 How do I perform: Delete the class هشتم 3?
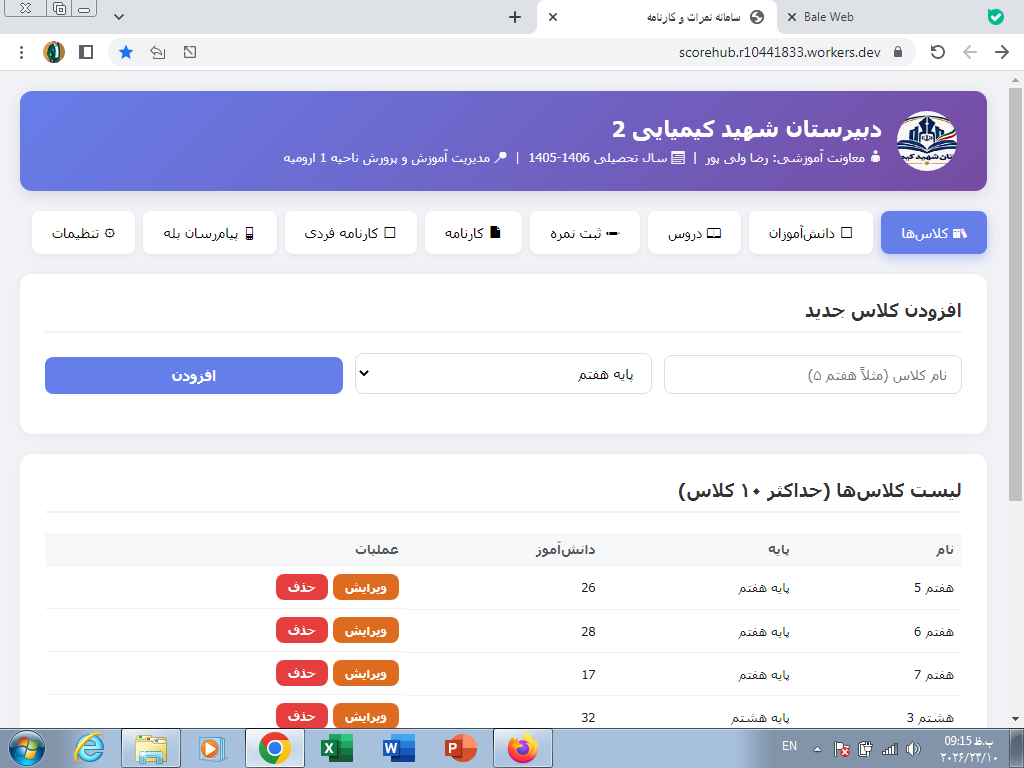302,716
